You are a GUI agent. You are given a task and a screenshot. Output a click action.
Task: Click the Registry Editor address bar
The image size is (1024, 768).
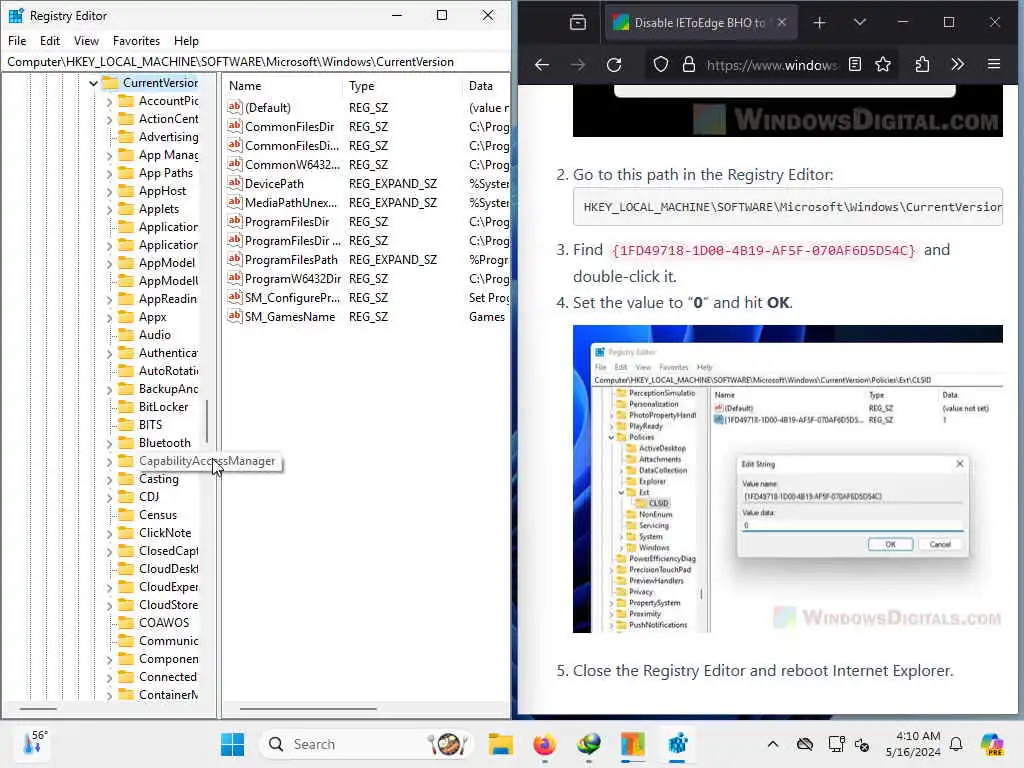[255, 61]
